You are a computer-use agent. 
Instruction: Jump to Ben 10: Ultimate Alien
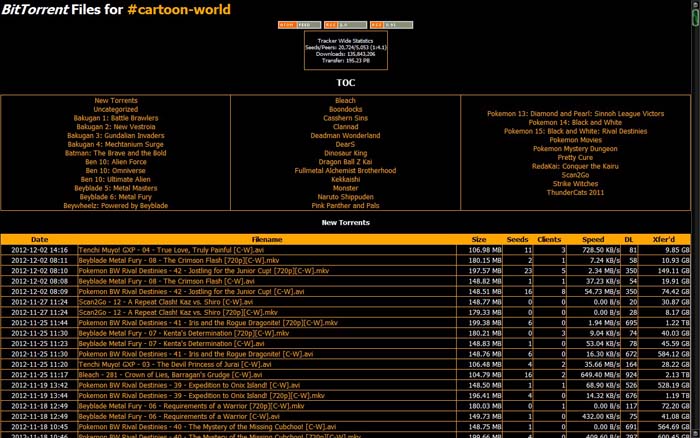116,179
